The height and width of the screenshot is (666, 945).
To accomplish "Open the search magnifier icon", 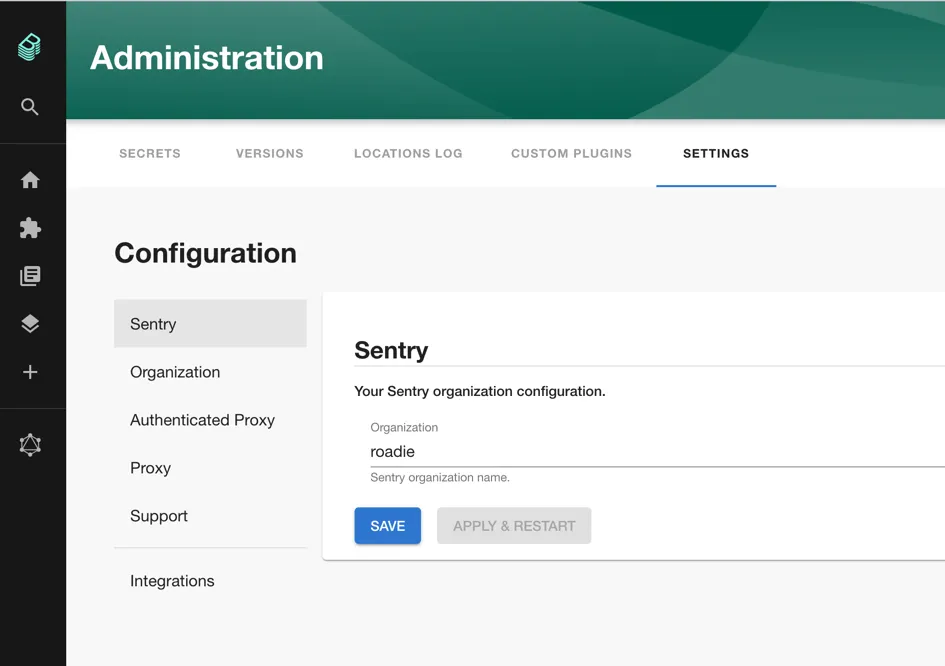I will [x=29, y=106].
